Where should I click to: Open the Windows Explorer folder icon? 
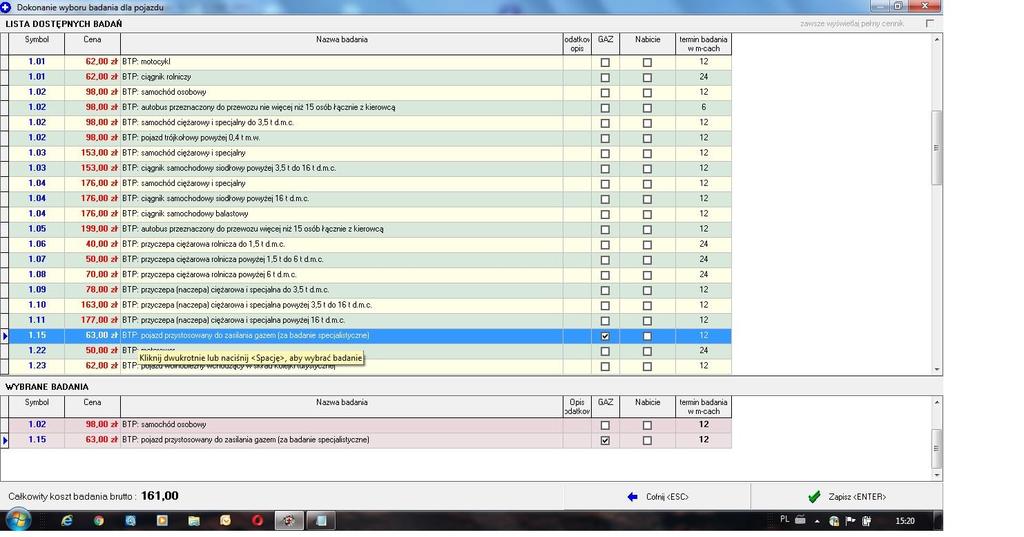(194, 521)
